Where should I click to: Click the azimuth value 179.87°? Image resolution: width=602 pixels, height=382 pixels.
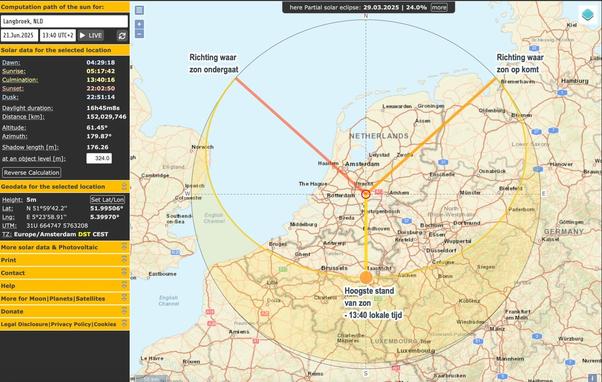99,136
